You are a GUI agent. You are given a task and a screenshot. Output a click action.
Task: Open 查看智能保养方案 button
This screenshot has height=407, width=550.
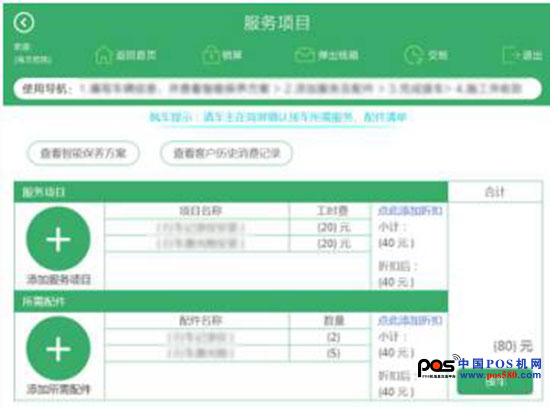tap(83, 153)
